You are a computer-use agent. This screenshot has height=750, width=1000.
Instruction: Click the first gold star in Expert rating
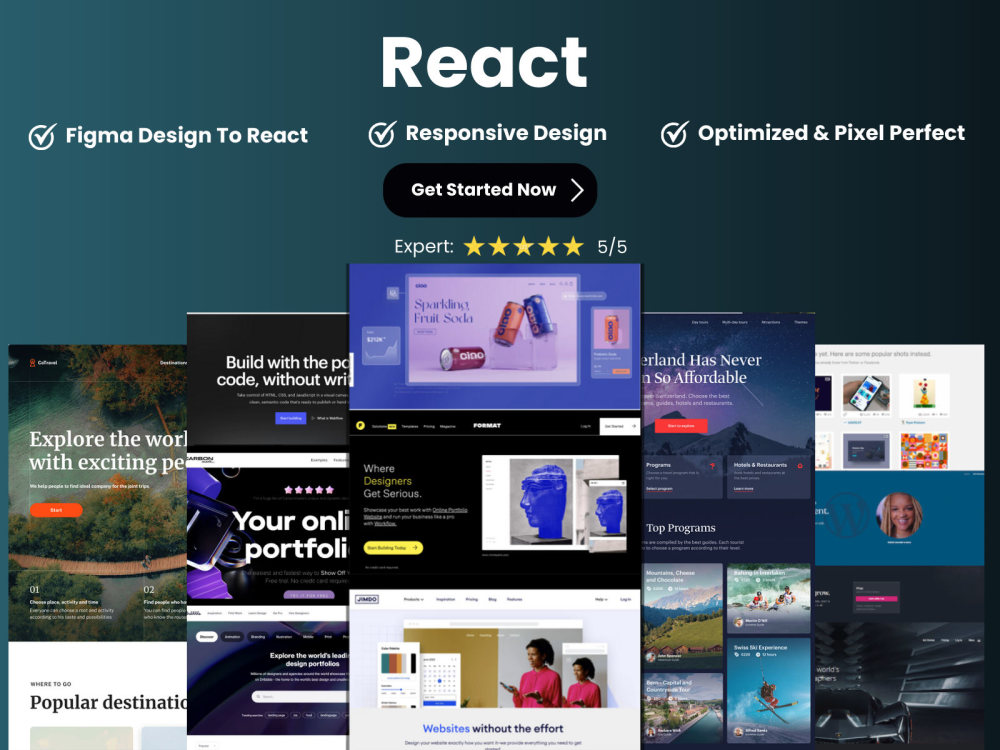[x=474, y=246]
